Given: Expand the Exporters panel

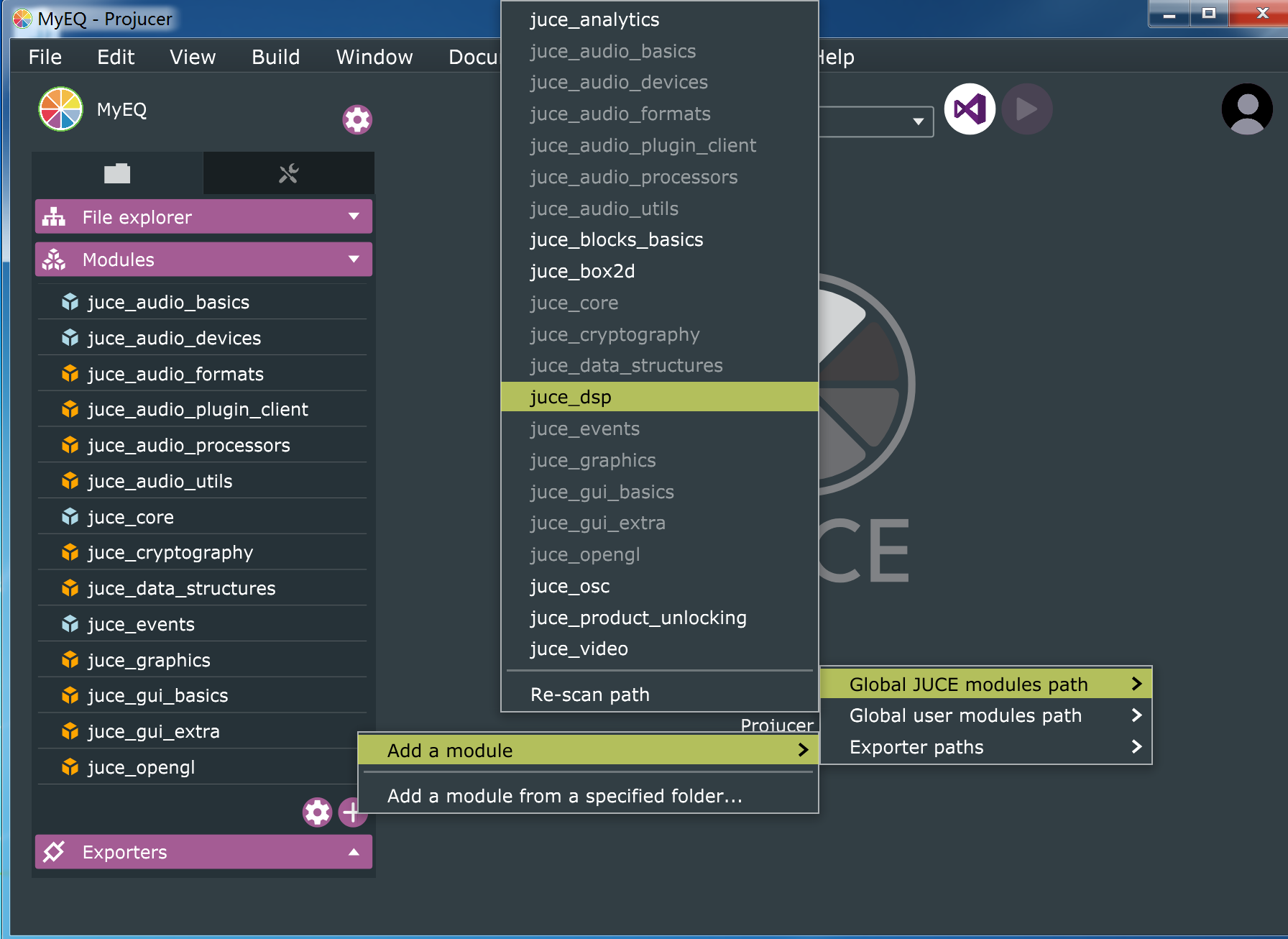Looking at the screenshot, I should [354, 852].
